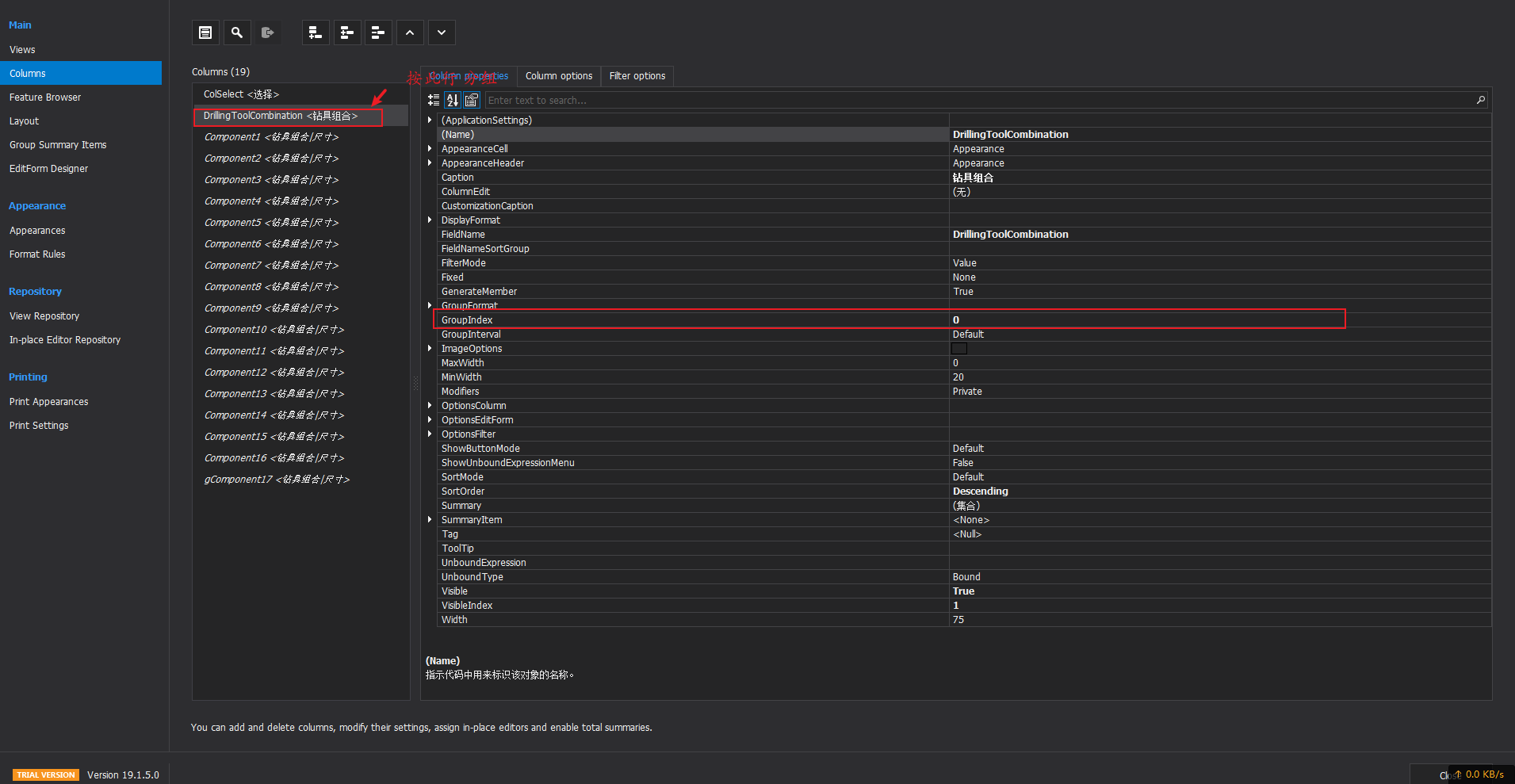Expand the AppearanceHeader property
Viewport: 1515px width, 784px height.
(x=430, y=163)
